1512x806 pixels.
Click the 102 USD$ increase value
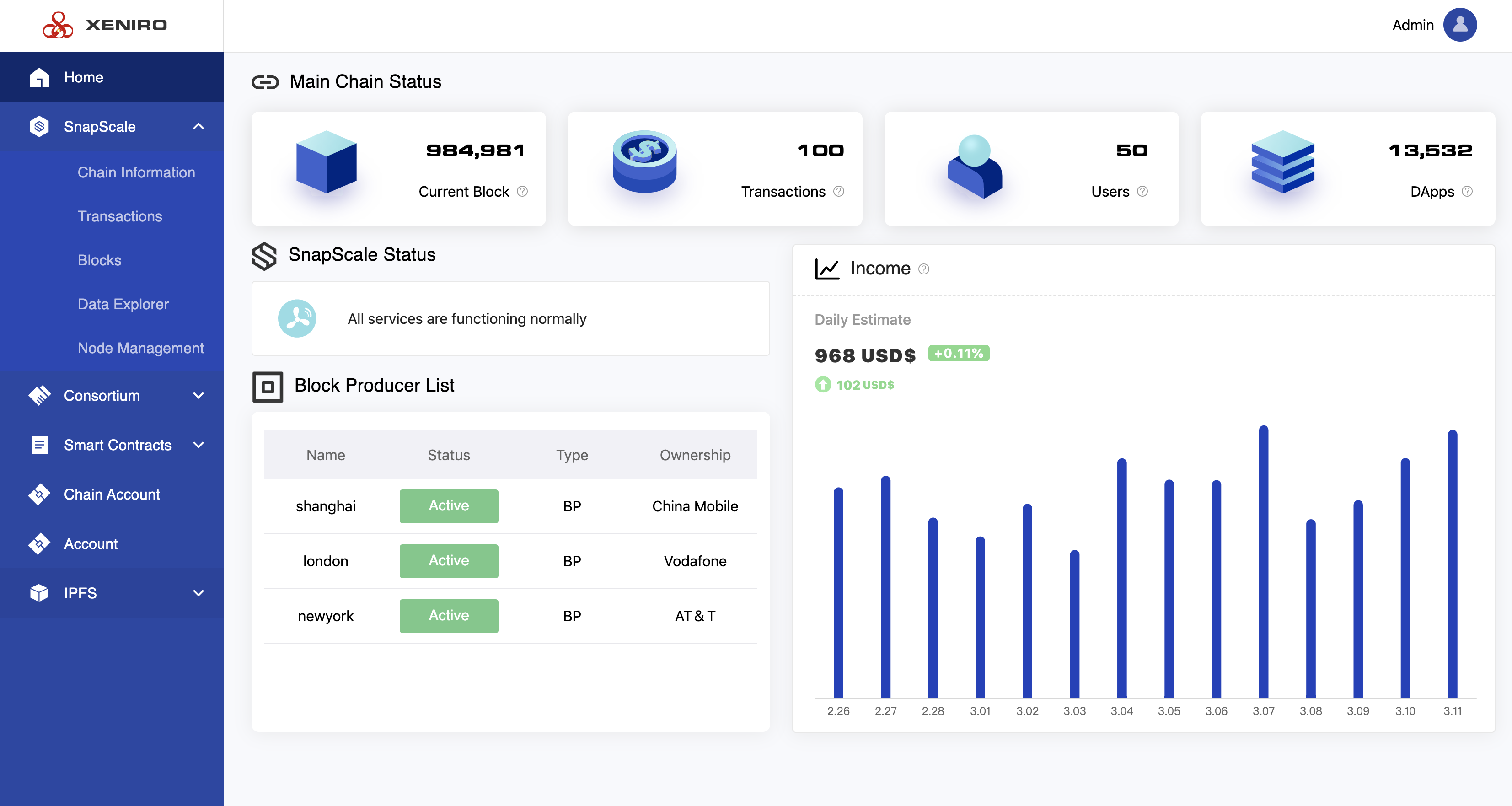coord(864,385)
